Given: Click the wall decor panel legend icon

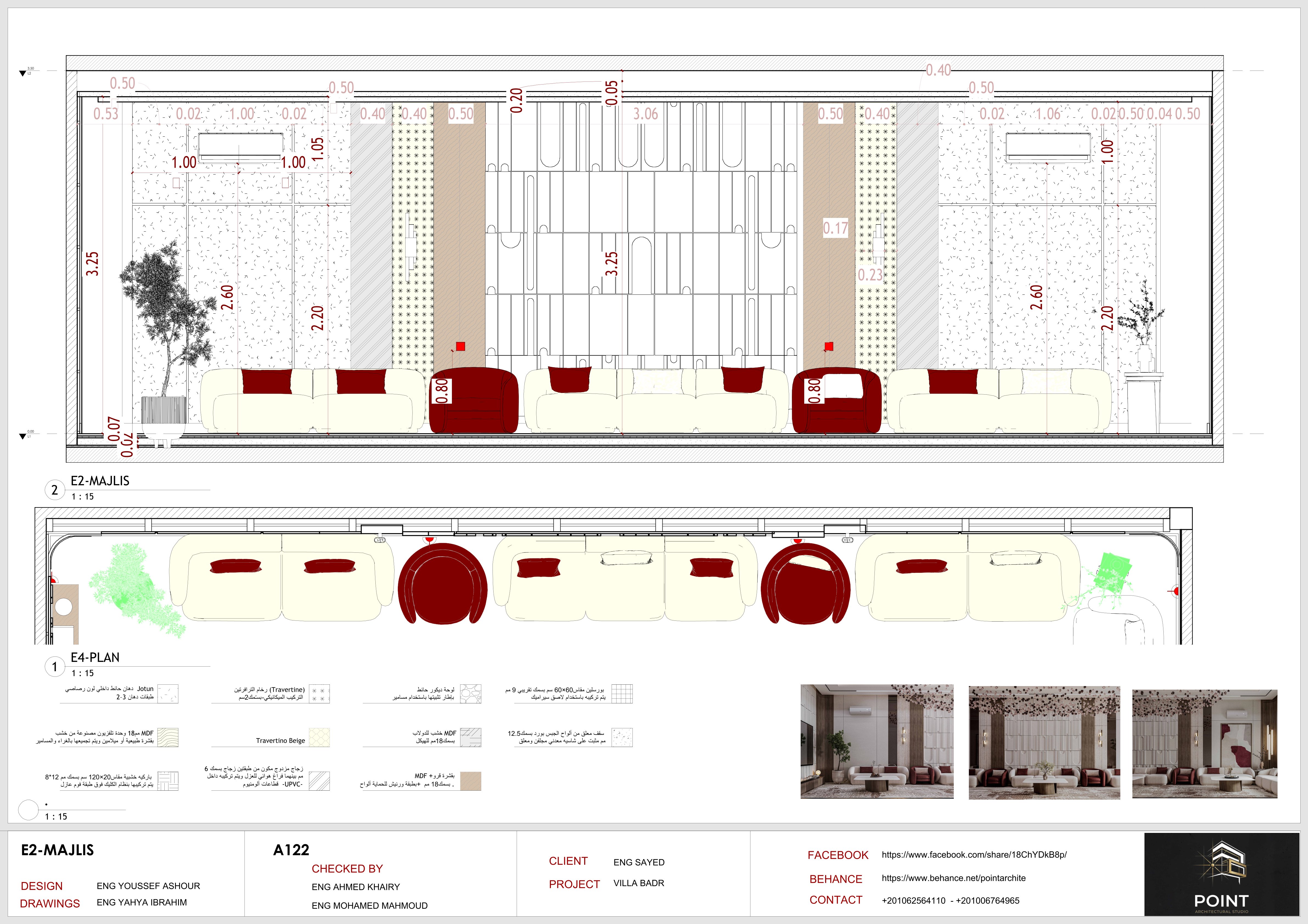Looking at the screenshot, I should [471, 693].
